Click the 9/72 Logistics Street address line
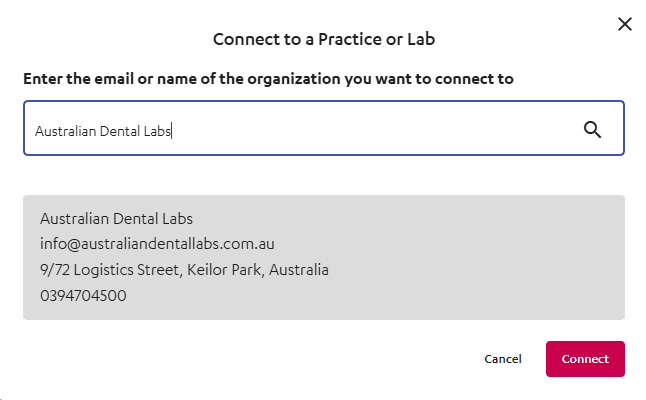 (184, 270)
